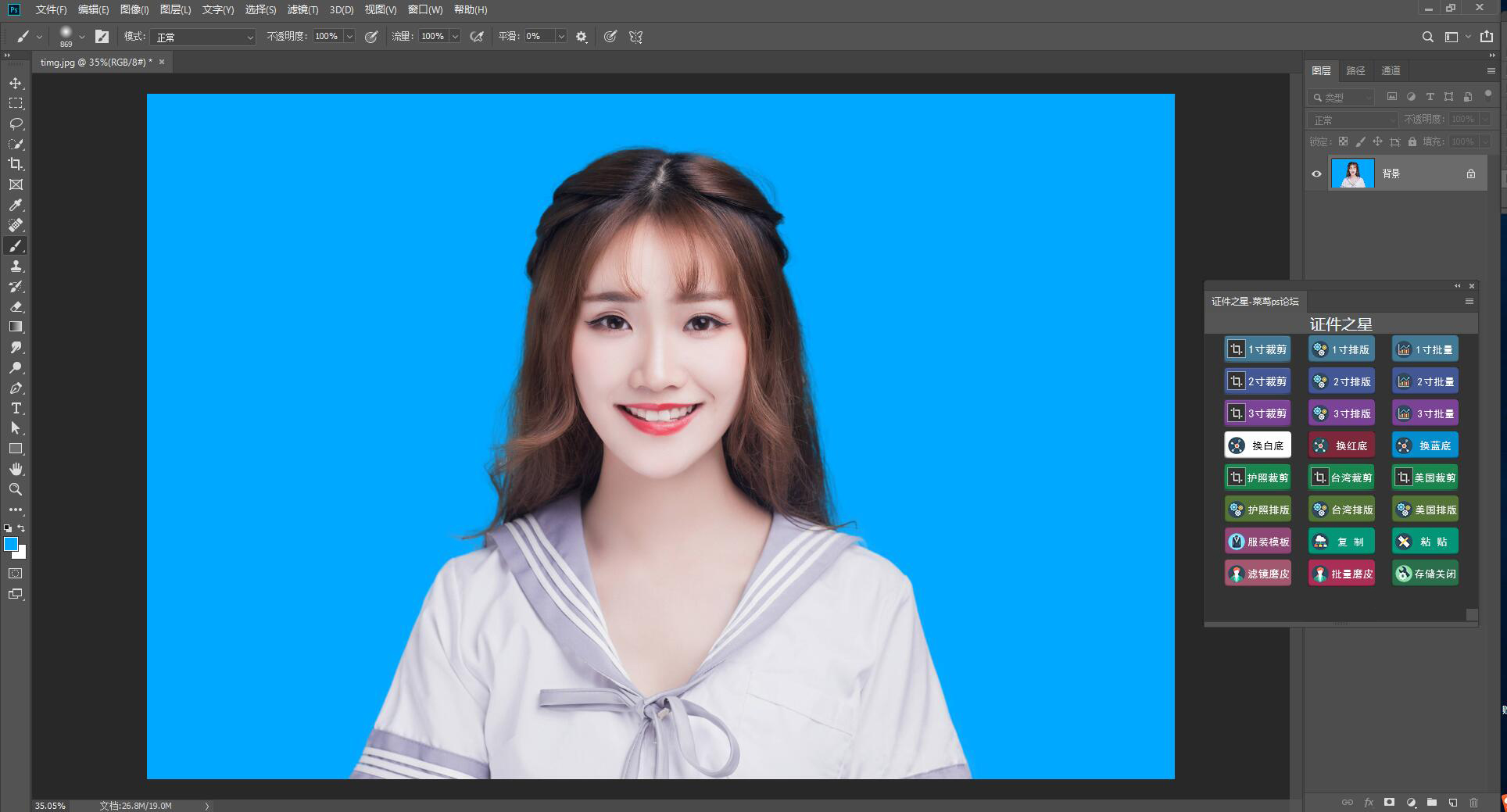Click the 换蓝底 button
The height and width of the screenshot is (812, 1507).
click(x=1425, y=445)
